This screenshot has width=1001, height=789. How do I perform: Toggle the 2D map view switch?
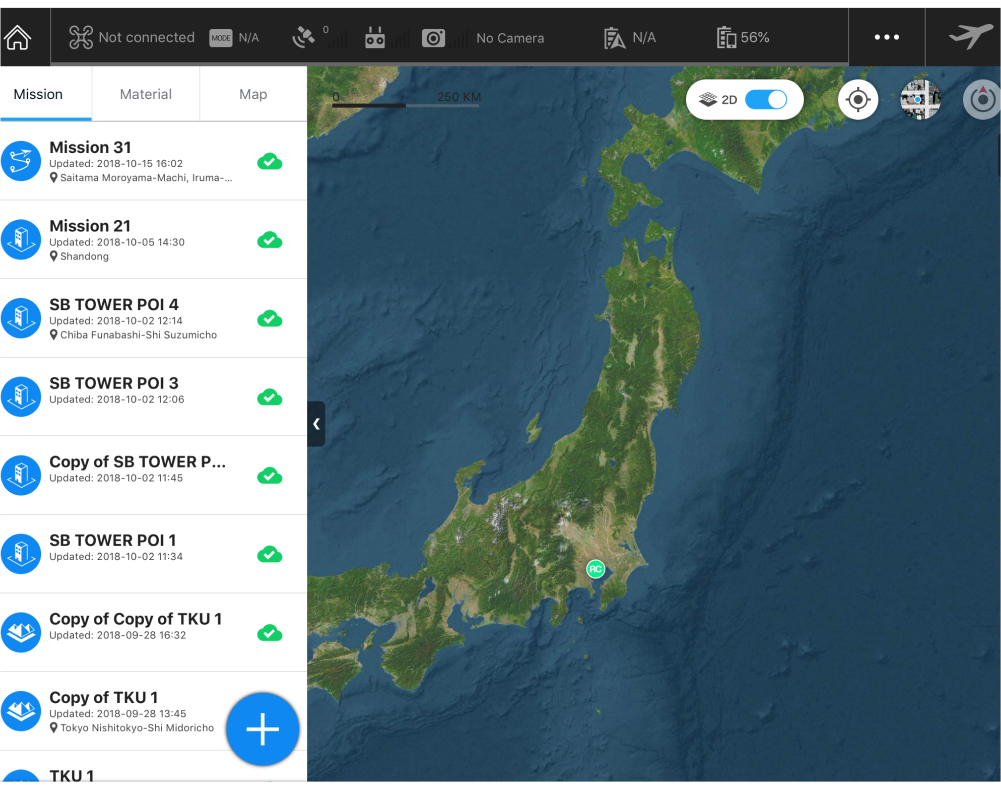(766, 100)
